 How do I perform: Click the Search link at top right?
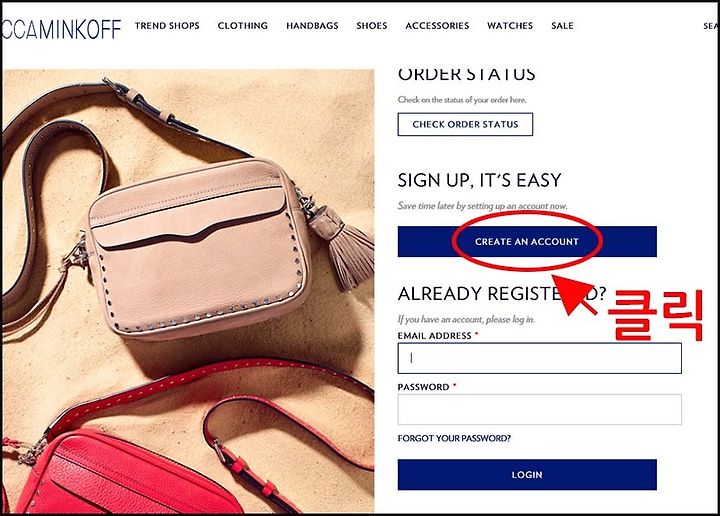click(x=711, y=26)
